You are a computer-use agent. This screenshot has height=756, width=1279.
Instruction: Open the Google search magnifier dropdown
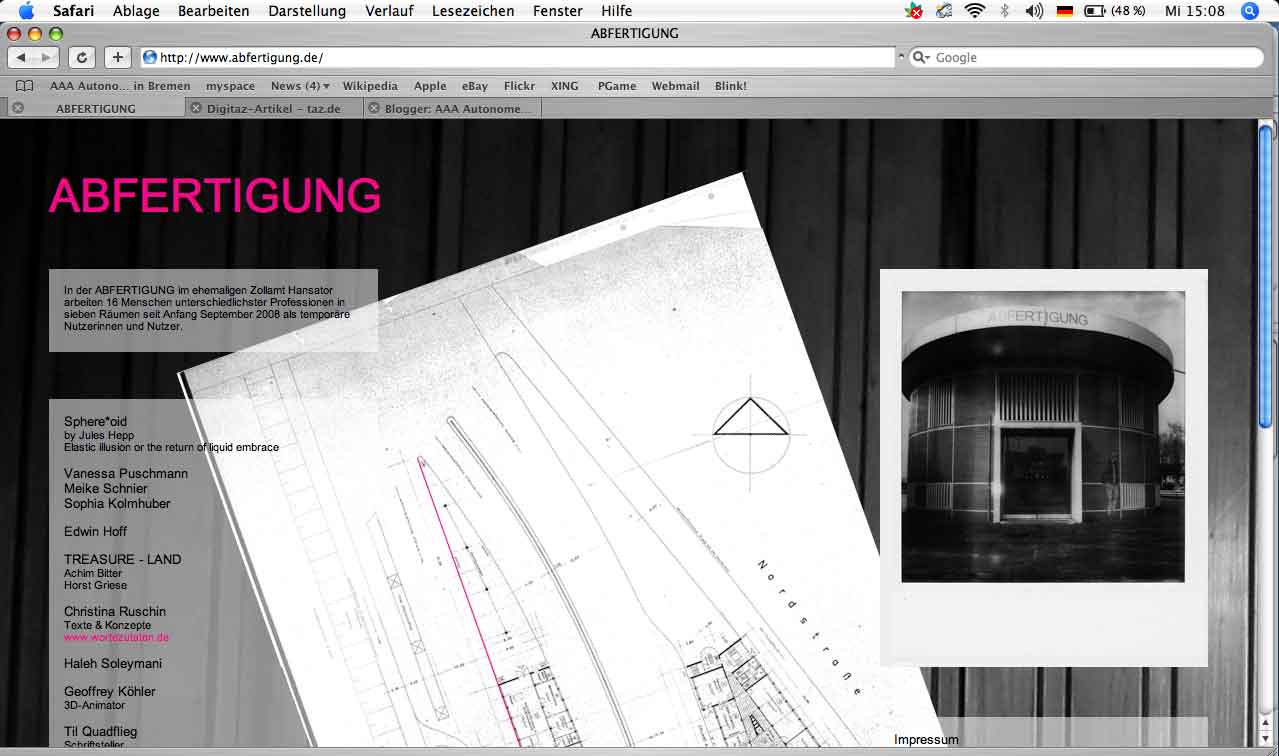pyautogui.click(x=922, y=58)
